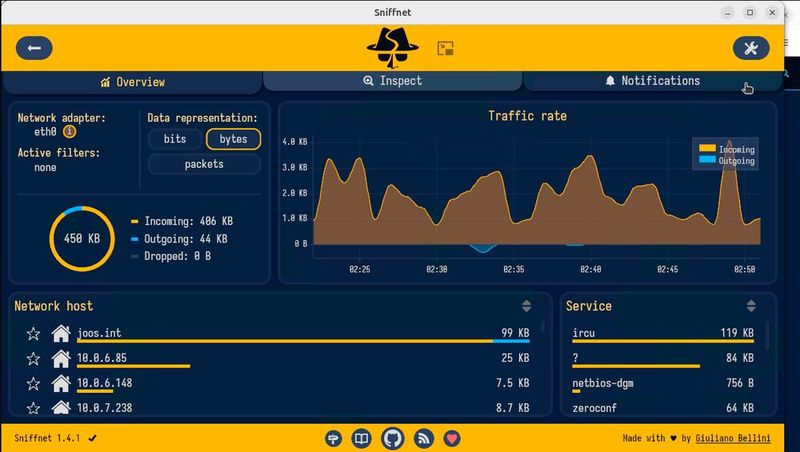Open the wiki book icon
Image resolution: width=800 pixels, height=452 pixels.
pyautogui.click(x=363, y=438)
